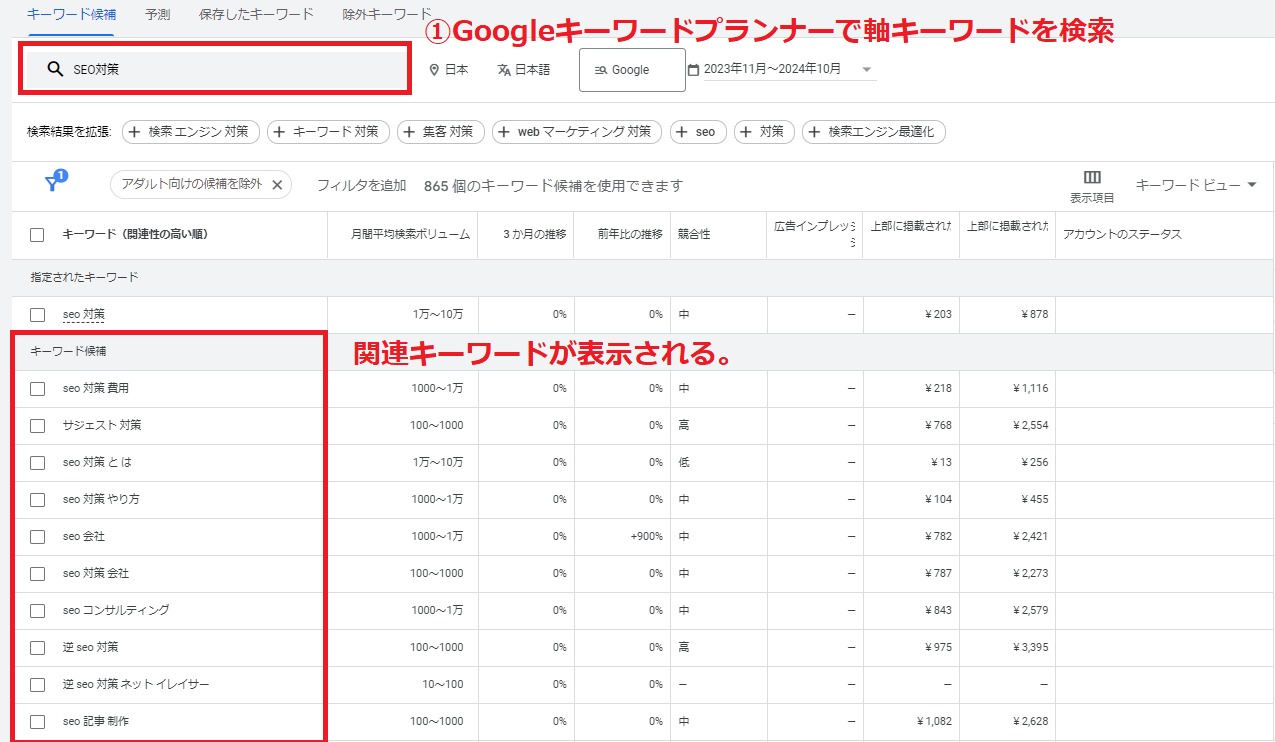Open the 保存したキーワード tab

[x=256, y=14]
